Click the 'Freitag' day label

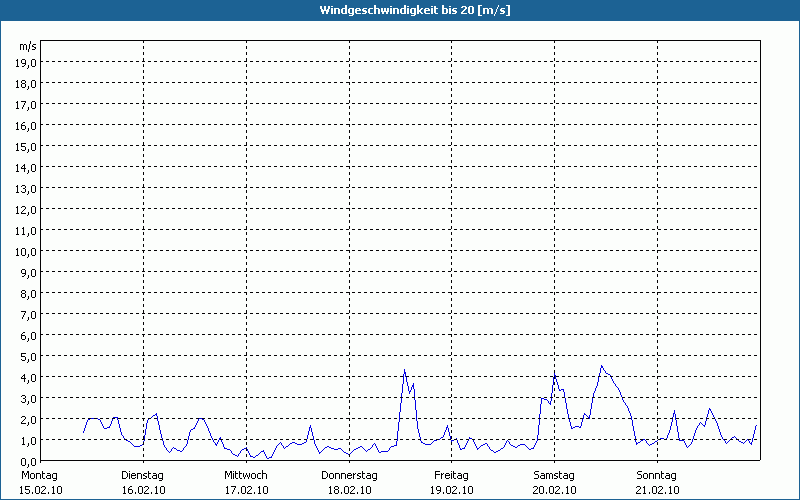point(452,476)
